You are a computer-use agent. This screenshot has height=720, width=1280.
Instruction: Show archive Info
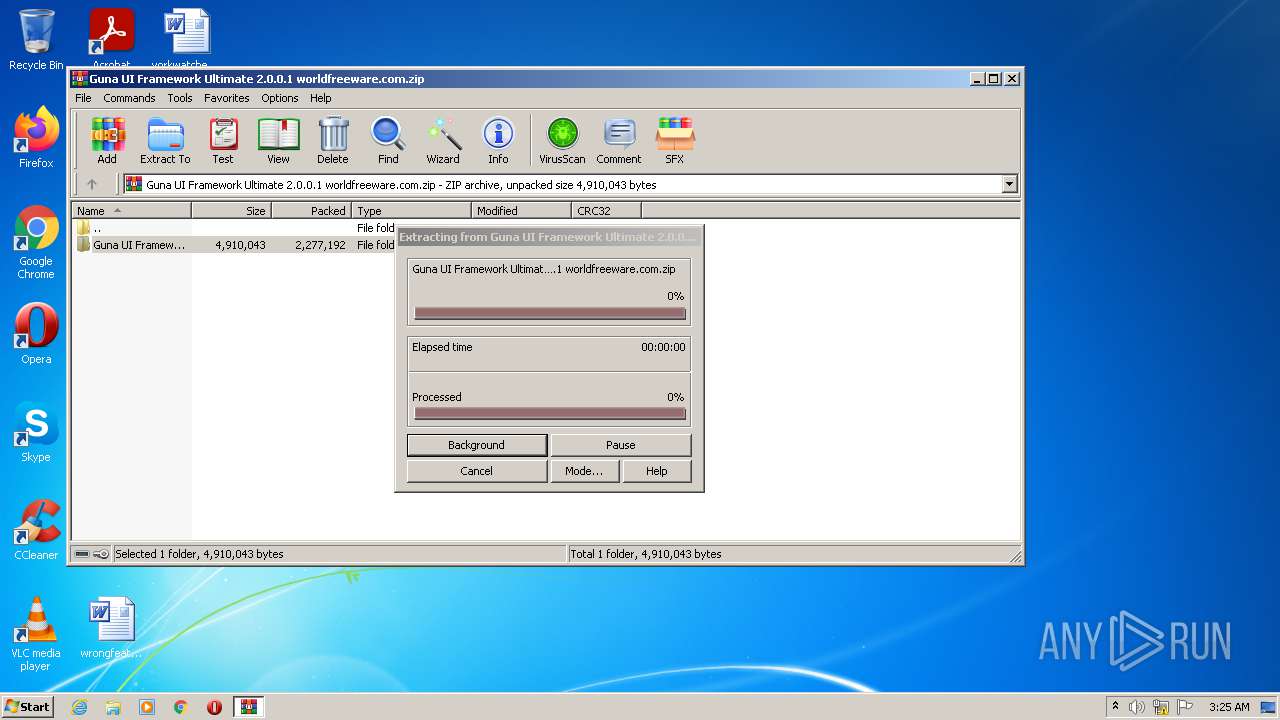pos(498,140)
